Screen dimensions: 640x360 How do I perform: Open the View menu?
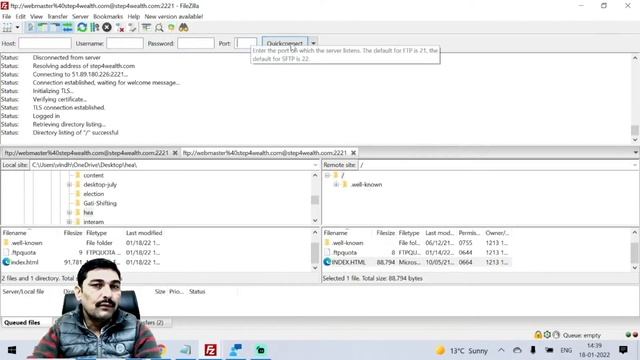[x=36, y=16]
